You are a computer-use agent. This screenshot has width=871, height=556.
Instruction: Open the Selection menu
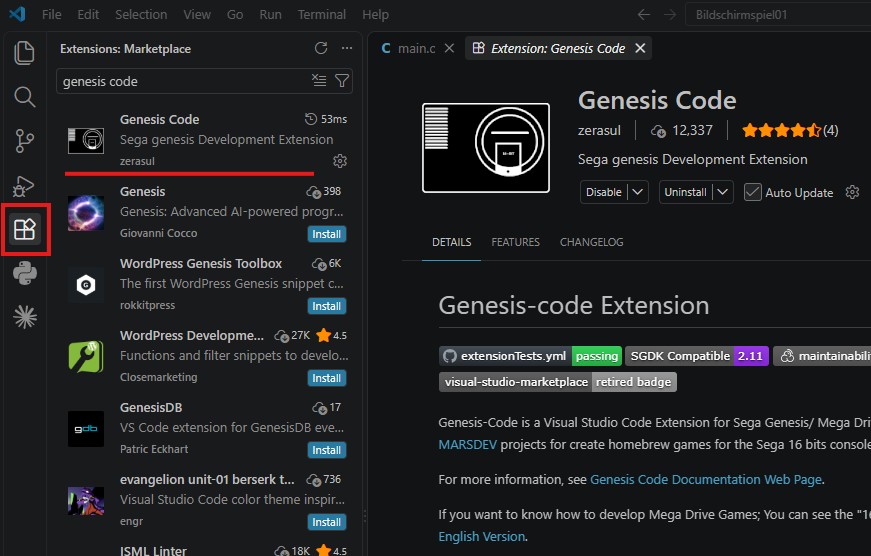[141, 14]
